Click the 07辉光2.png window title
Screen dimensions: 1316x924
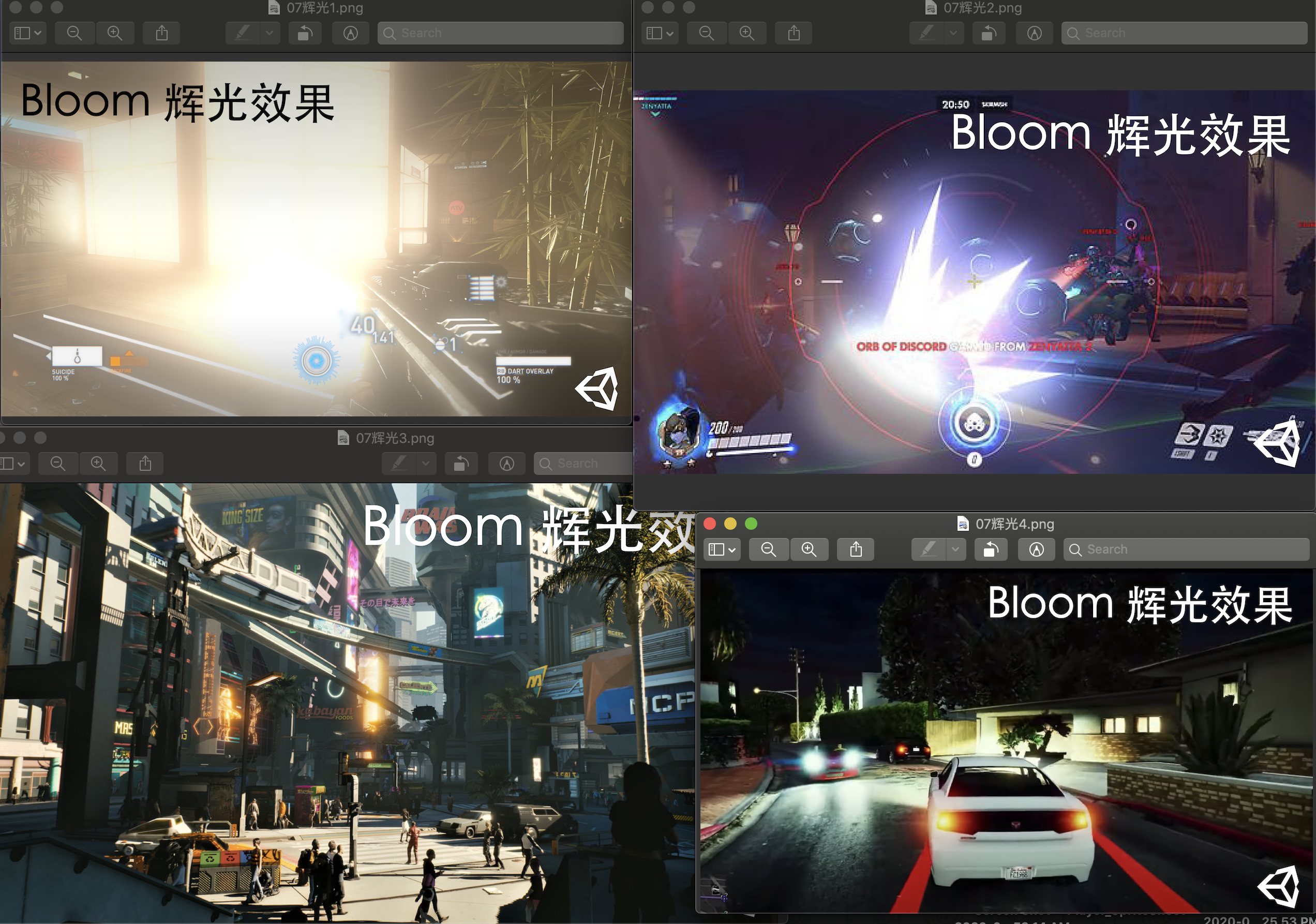[x=982, y=7]
